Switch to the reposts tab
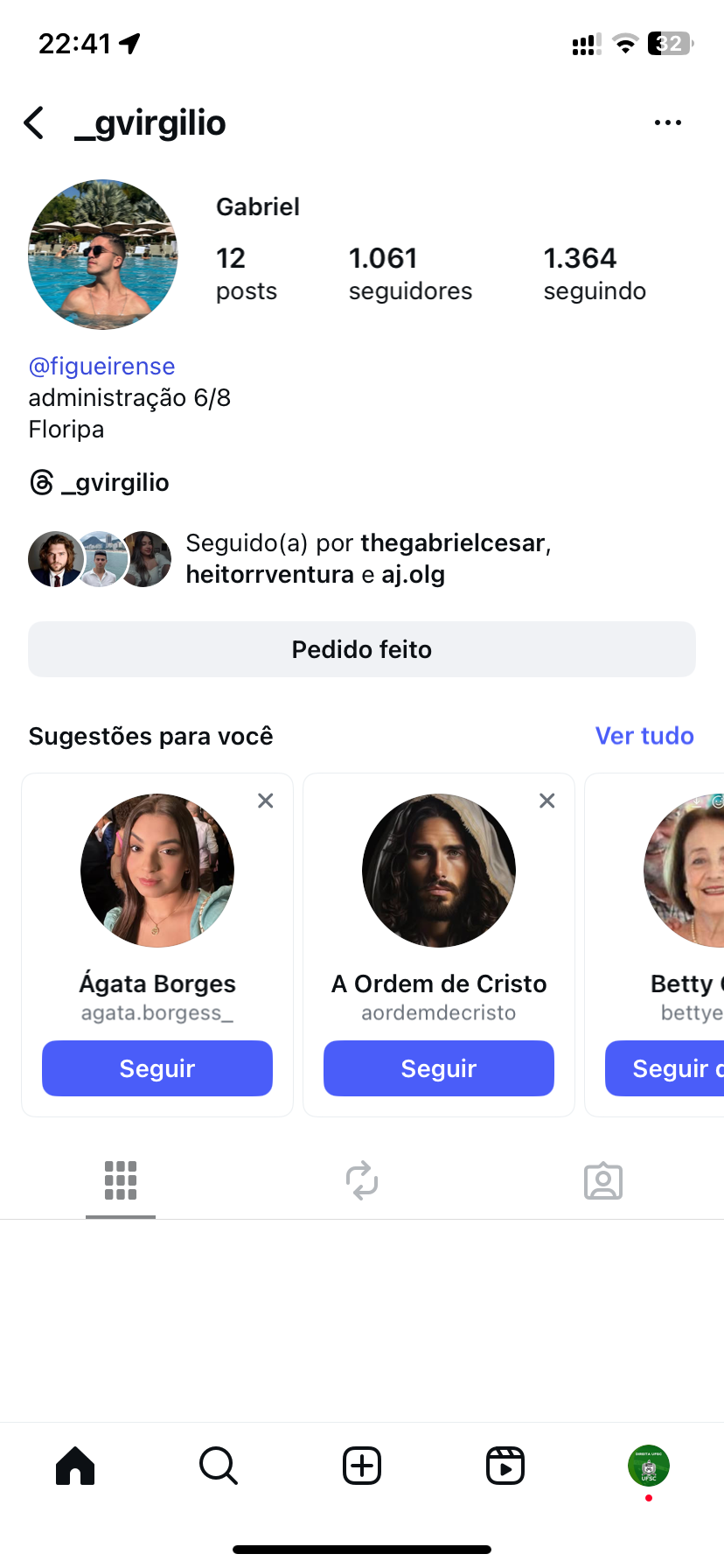 [362, 1180]
